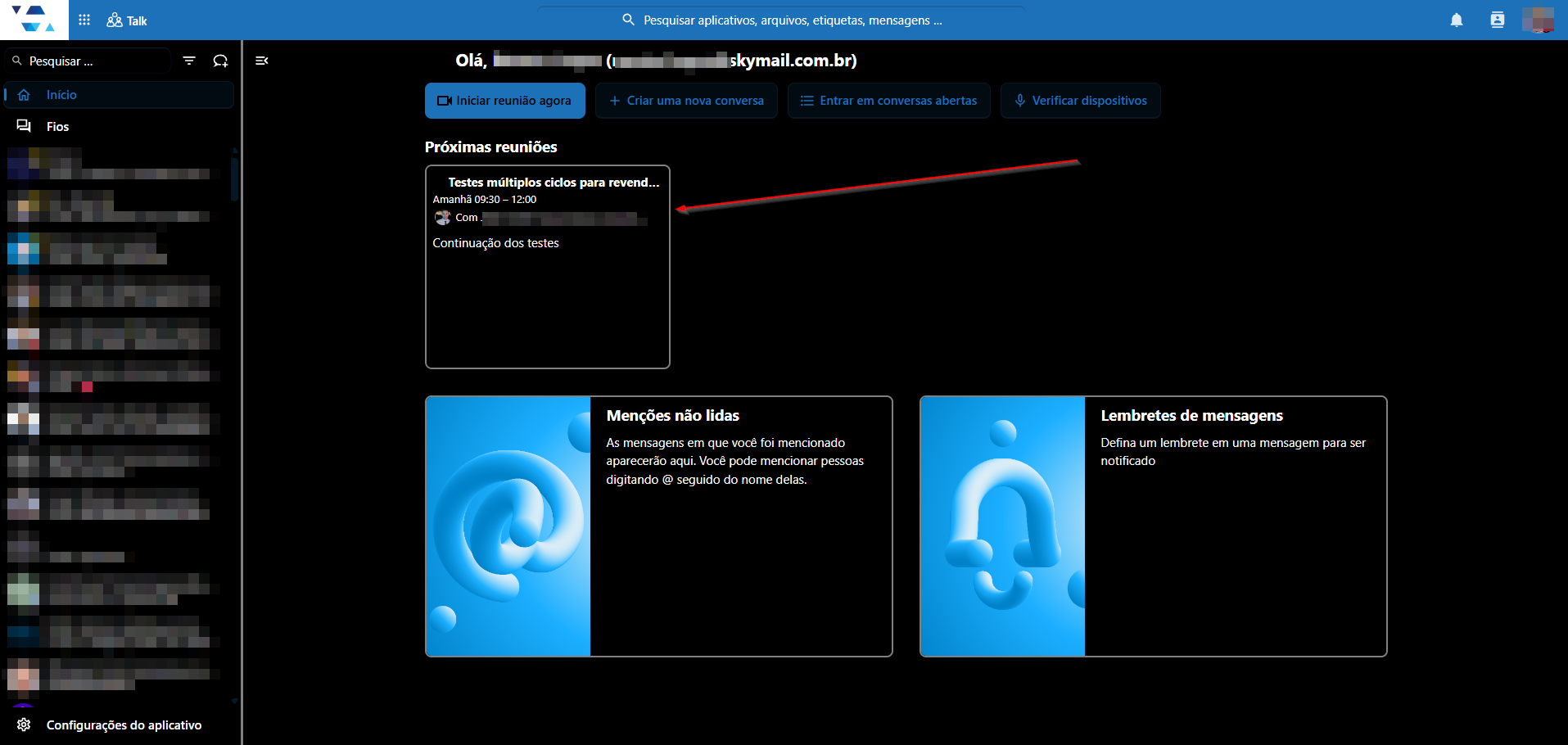Click the filter conversations icon
Viewport: 1568px width, 745px height.
[x=189, y=61]
